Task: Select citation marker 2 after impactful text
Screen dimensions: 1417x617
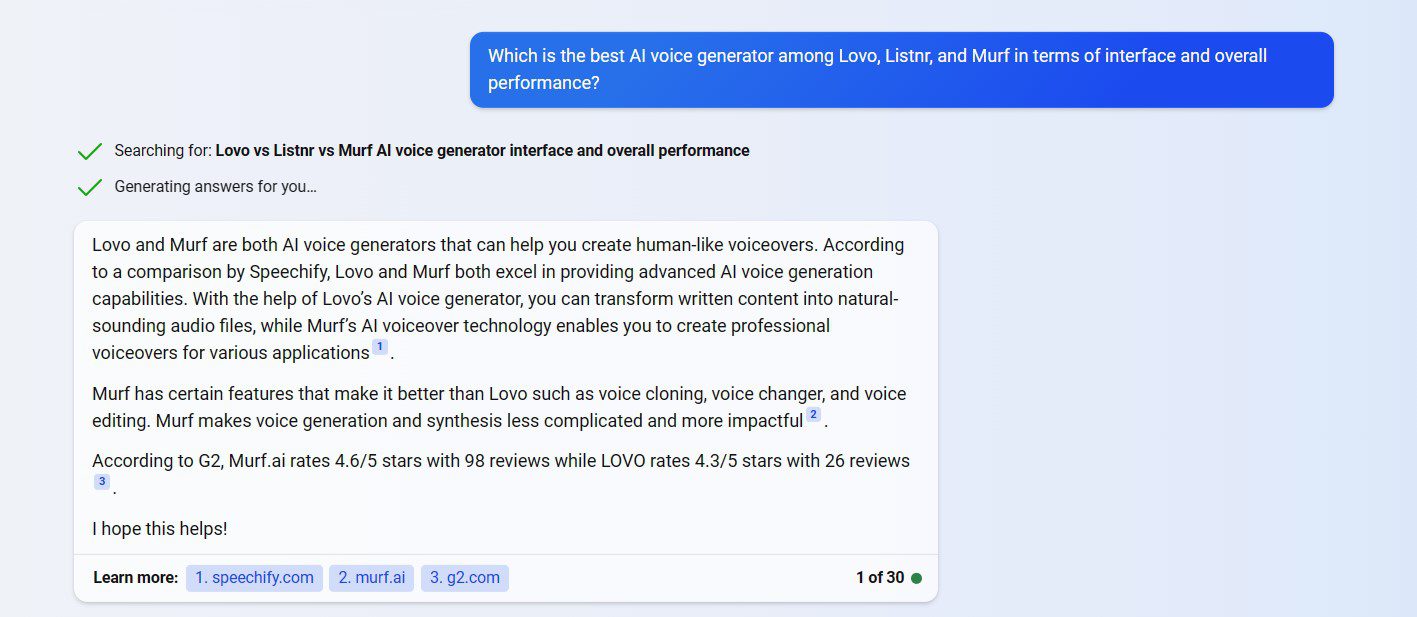Action: pyautogui.click(x=813, y=414)
